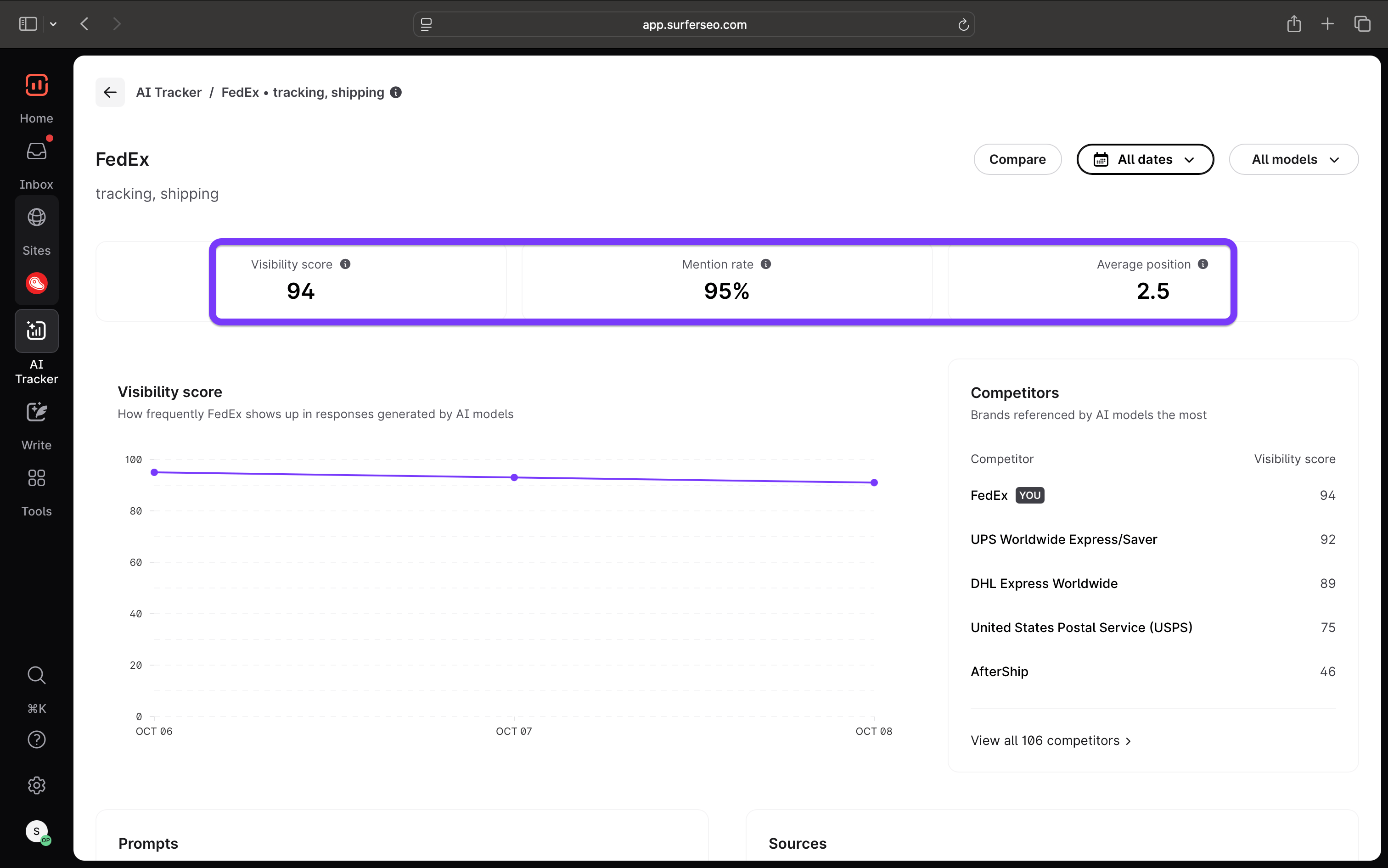Open the help question mark icon
1388x868 pixels.
tap(36, 739)
